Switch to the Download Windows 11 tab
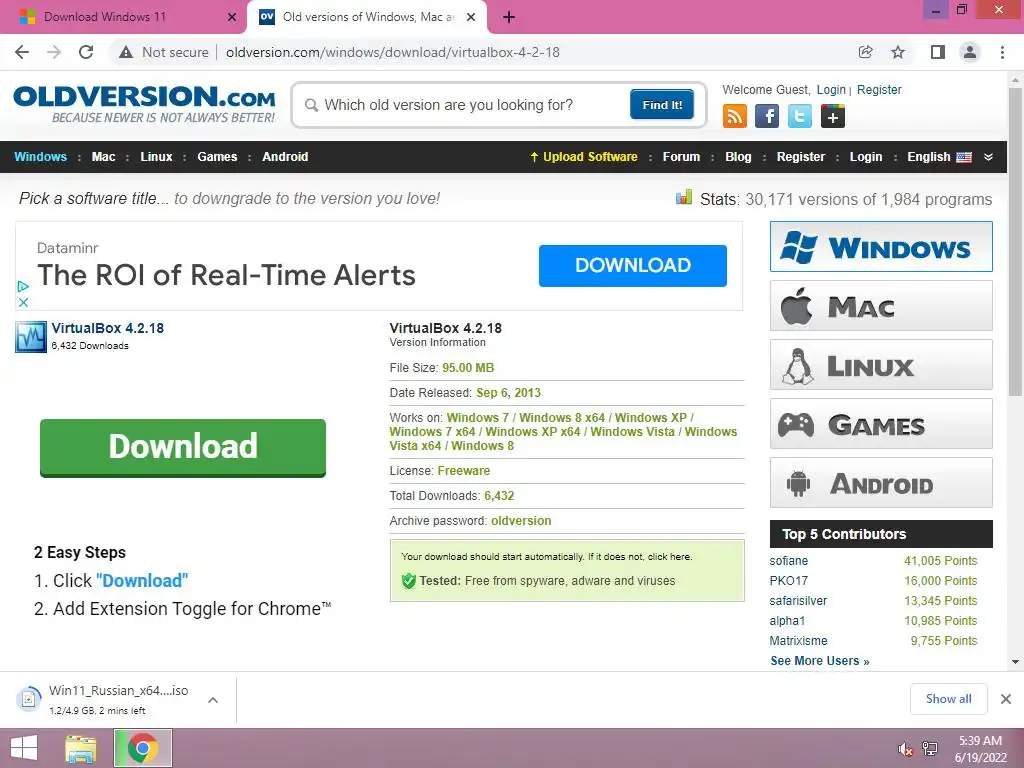This screenshot has width=1024, height=768. coord(122,17)
